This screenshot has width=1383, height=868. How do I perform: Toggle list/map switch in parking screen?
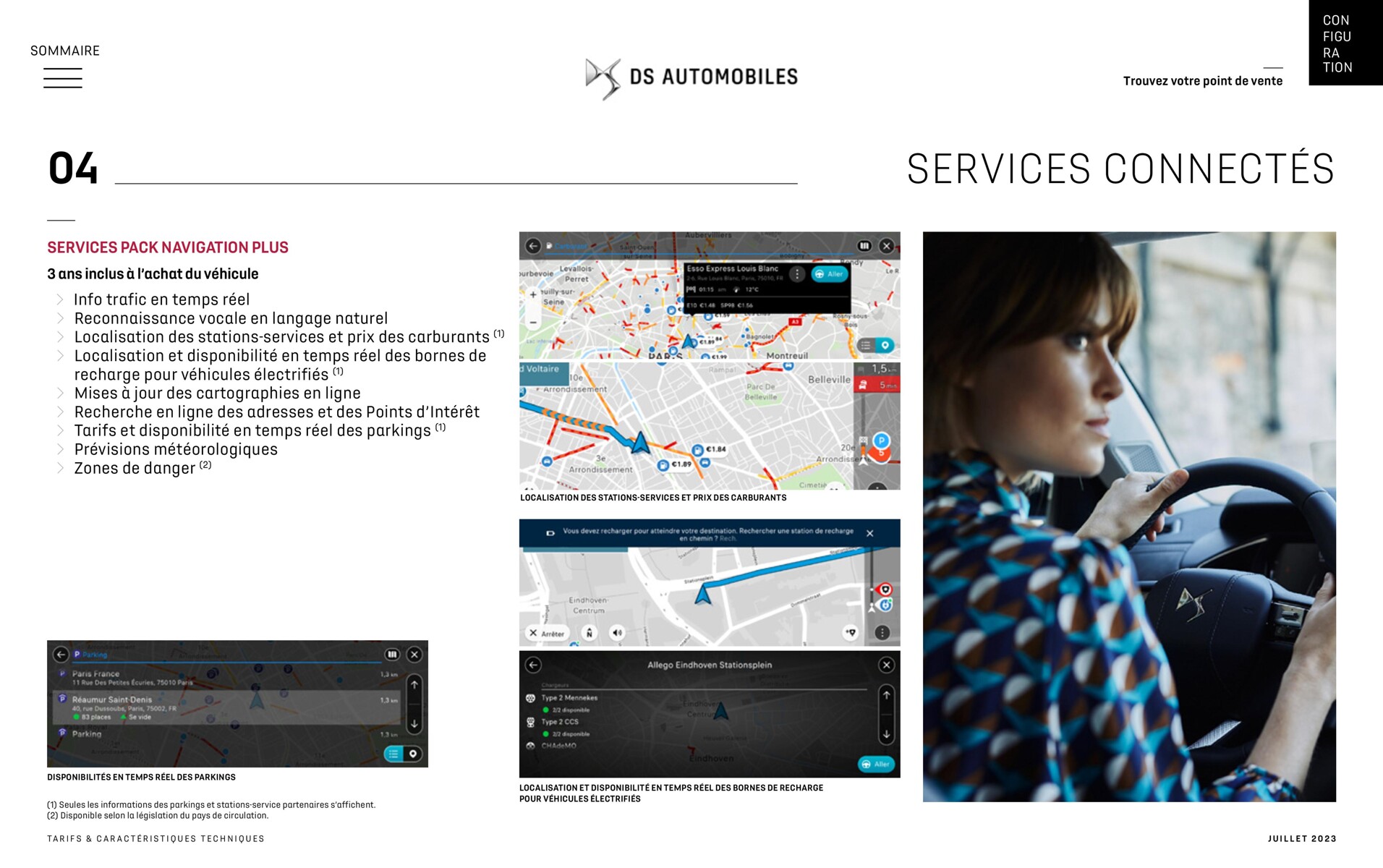(x=403, y=754)
